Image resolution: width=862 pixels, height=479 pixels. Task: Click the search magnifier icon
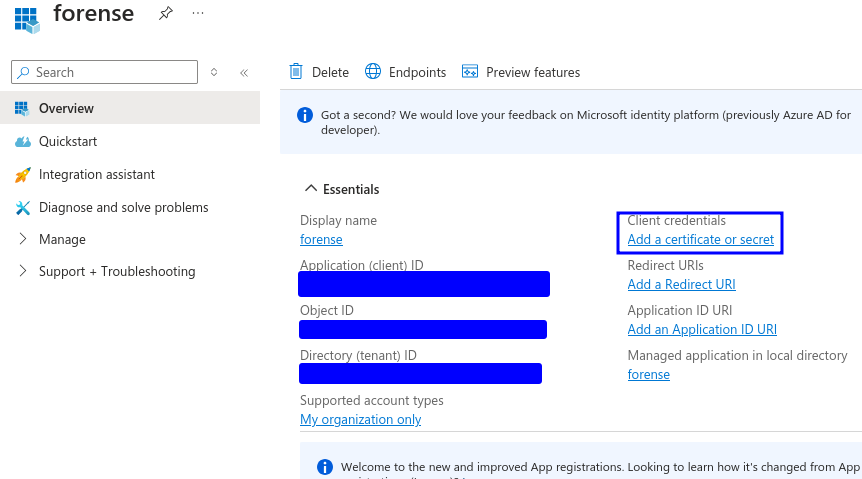tap(23, 73)
